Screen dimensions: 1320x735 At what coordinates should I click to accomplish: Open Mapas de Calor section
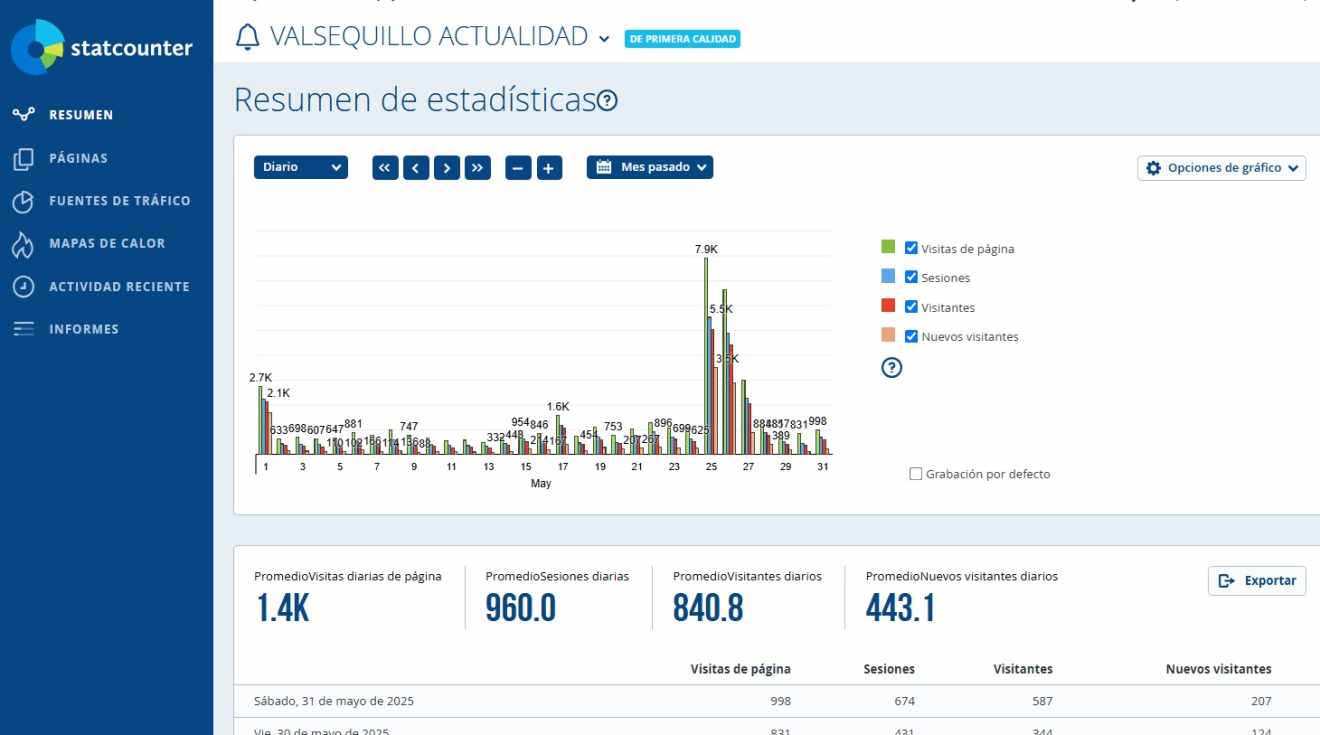107,243
